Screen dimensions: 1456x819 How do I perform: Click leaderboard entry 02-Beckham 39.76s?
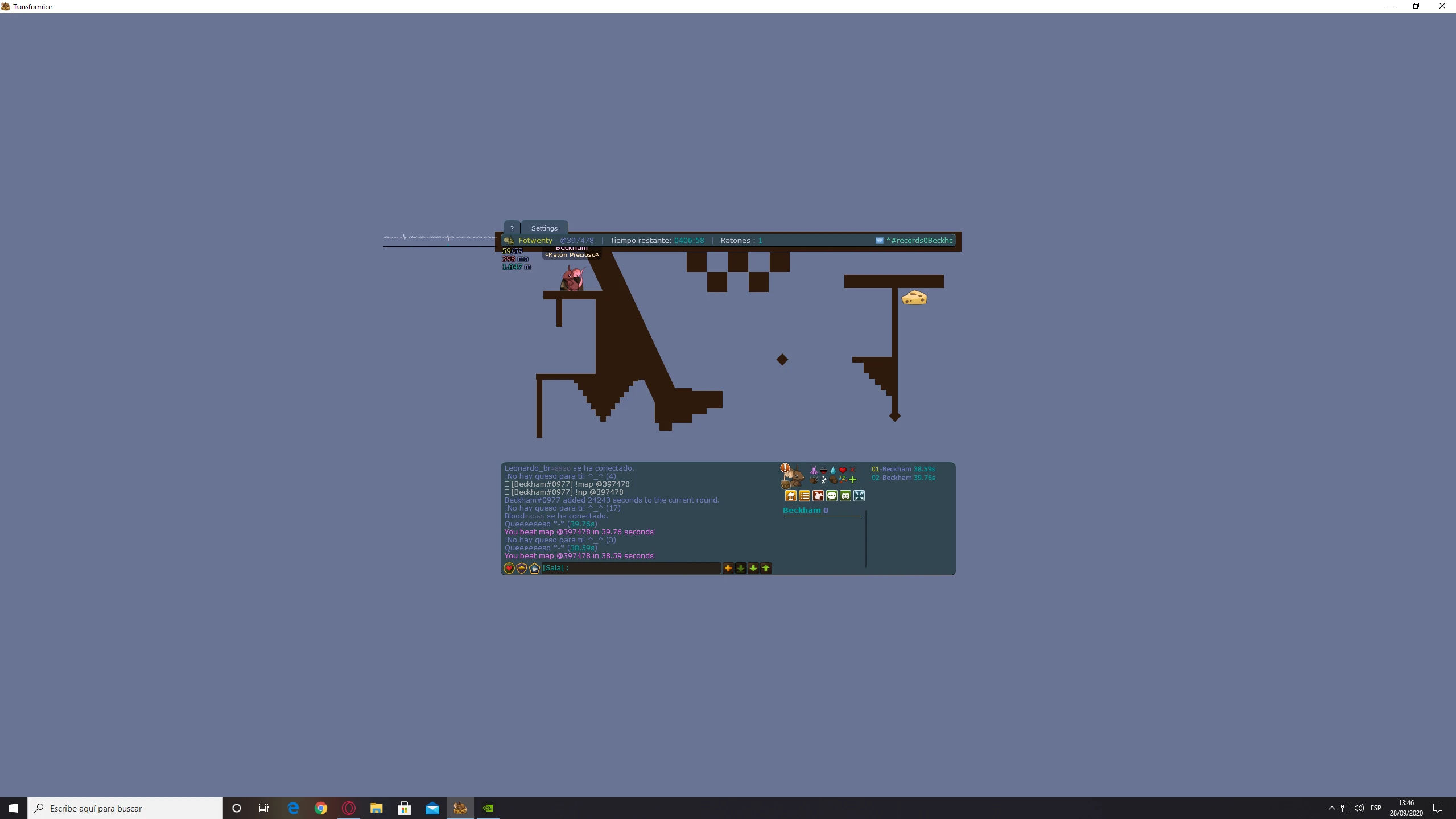(903, 478)
